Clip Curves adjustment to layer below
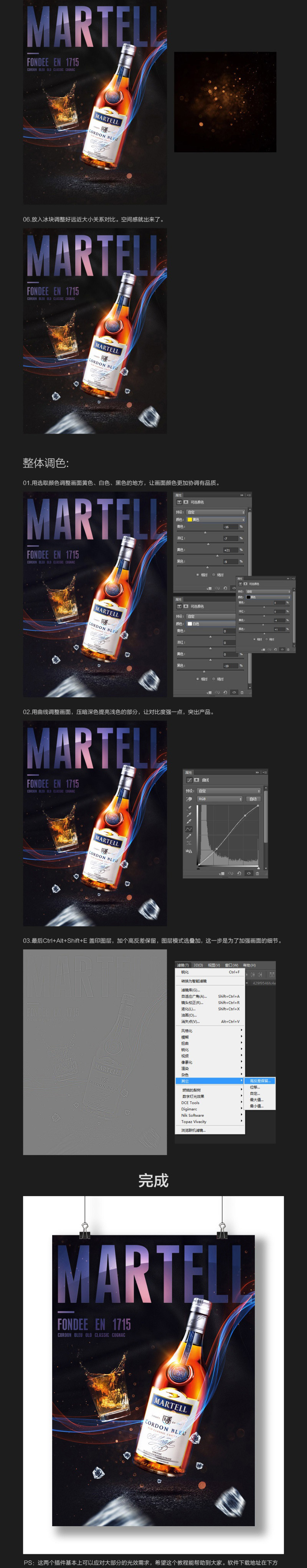Screen dimensions: 307x1568 222,873
